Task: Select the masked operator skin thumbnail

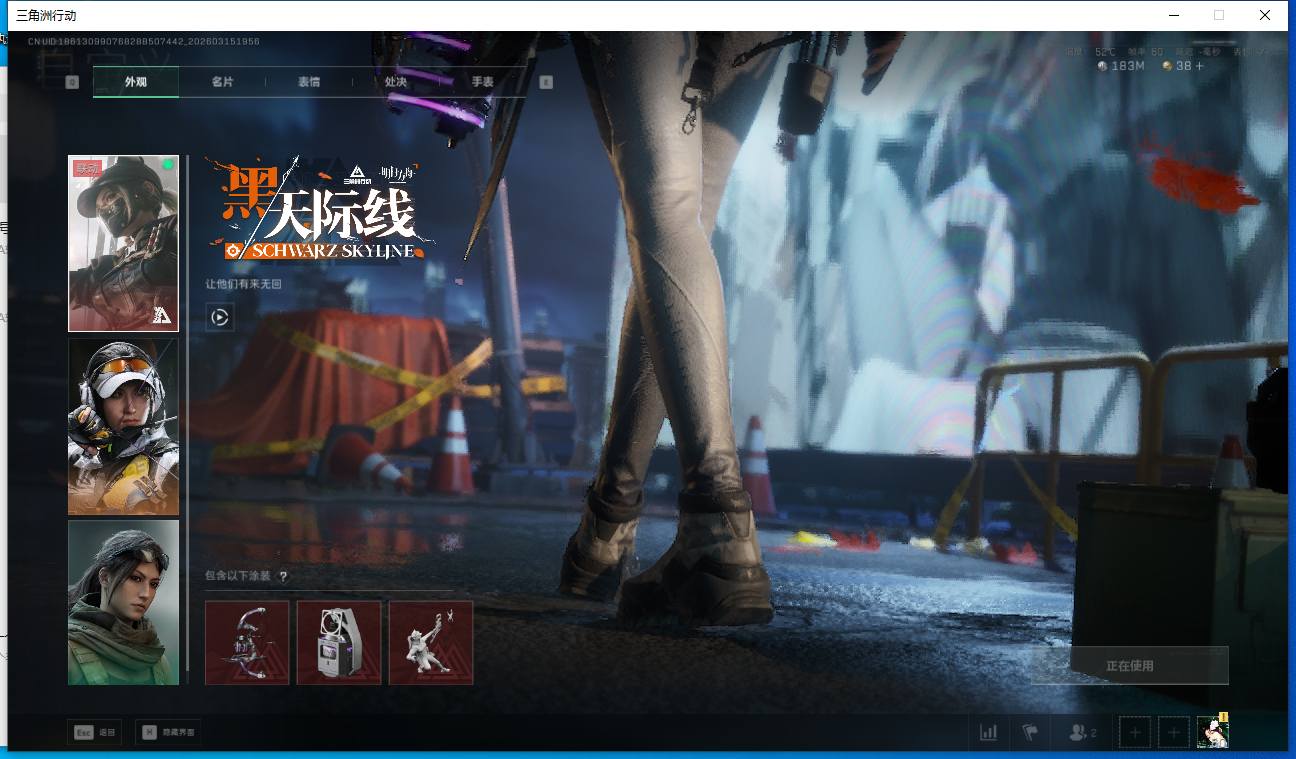Action: [123, 243]
